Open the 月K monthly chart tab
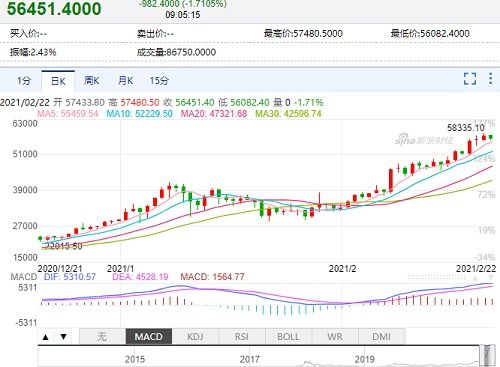The image size is (500, 367). (126, 81)
